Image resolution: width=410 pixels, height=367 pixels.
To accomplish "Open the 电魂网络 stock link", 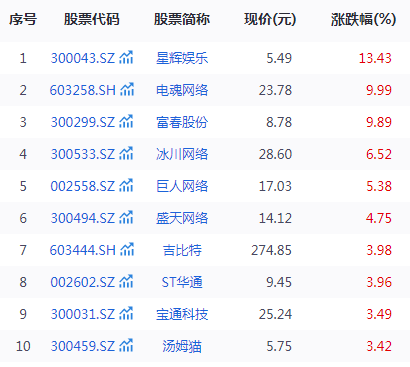I will 182,90.
